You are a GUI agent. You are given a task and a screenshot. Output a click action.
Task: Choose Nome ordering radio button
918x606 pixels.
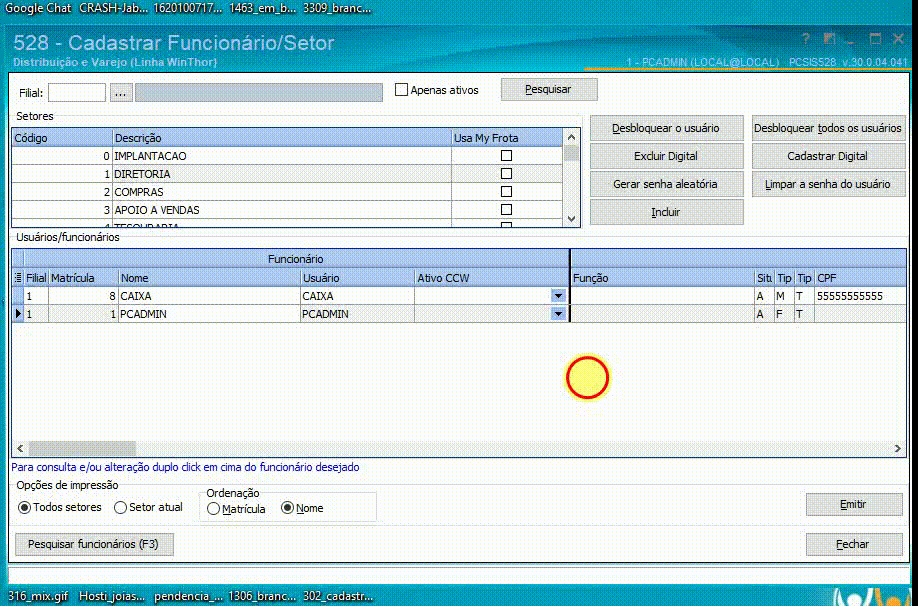pyautogui.click(x=287, y=508)
